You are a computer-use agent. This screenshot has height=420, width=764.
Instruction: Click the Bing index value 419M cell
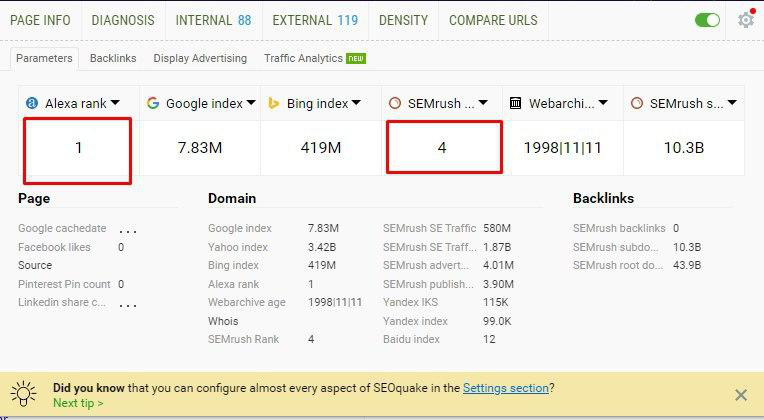coord(321,147)
